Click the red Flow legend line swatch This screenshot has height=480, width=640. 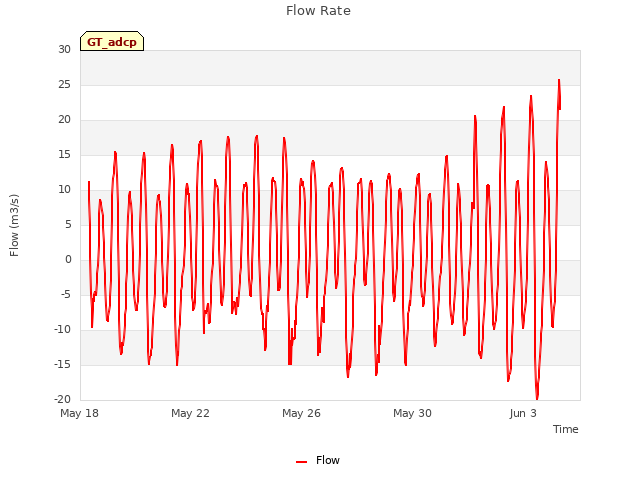coord(301,462)
